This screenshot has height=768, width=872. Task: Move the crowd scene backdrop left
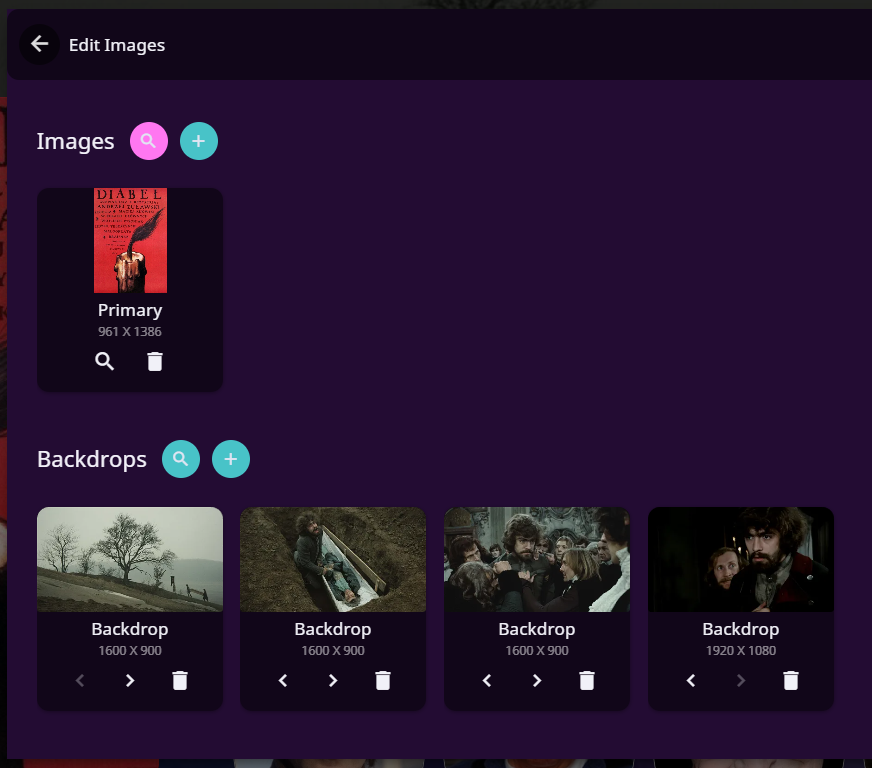487,681
